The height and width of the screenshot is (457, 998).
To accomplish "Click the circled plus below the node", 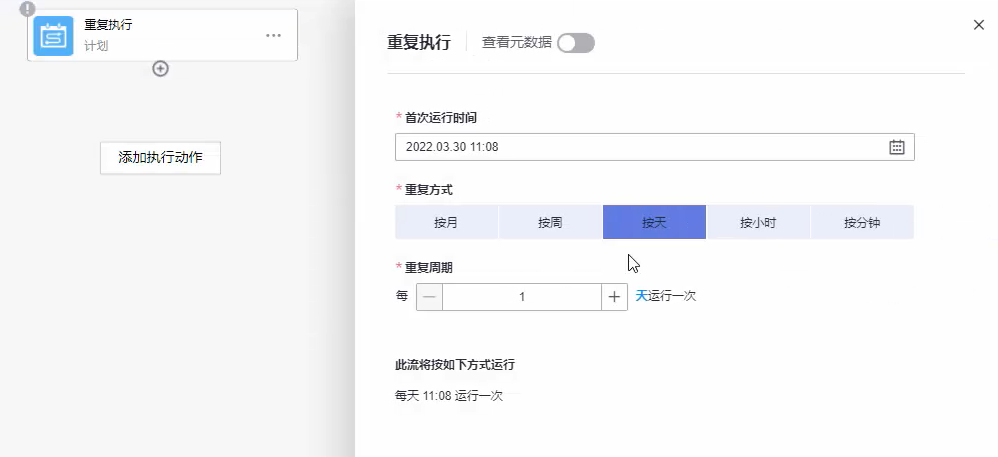I will point(160,69).
